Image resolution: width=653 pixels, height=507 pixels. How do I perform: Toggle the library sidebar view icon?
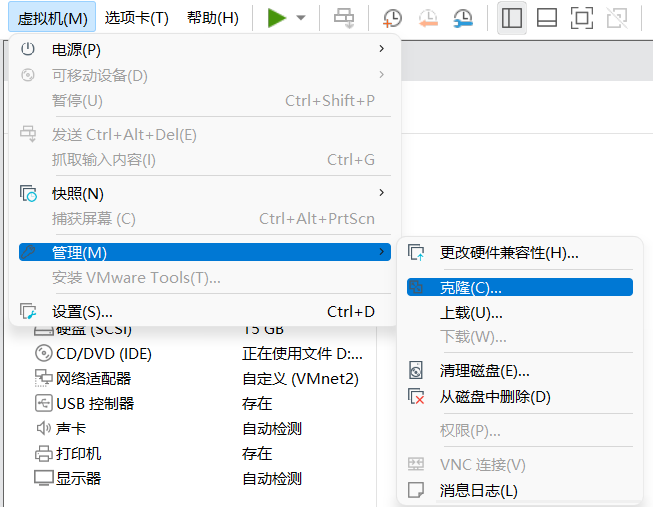coord(512,18)
